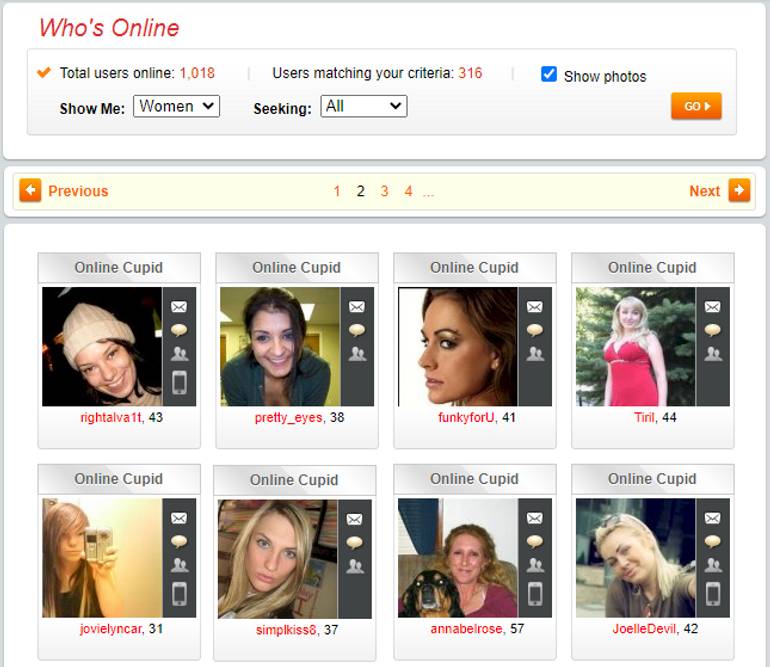The width and height of the screenshot is (770, 667).
Task: Click friends icon on JoelleDevil card
Action: (713, 565)
